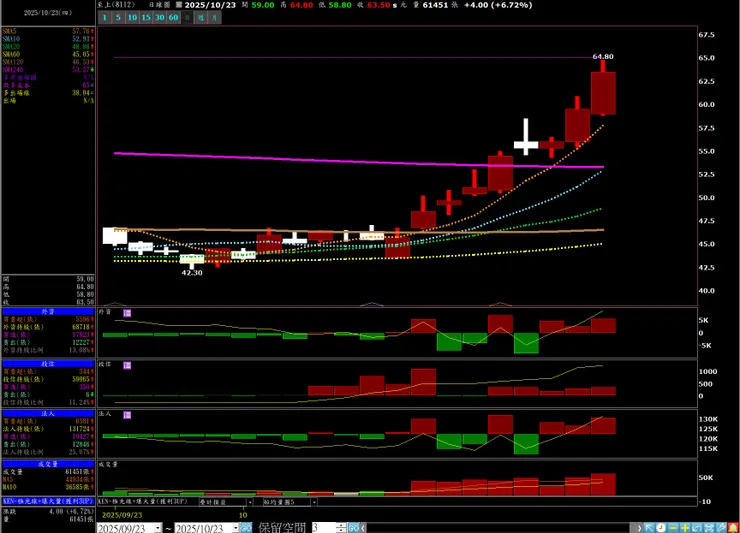The image size is (740, 533).
Task: Click the latest red candlestick near 64.80
Action: (603, 93)
